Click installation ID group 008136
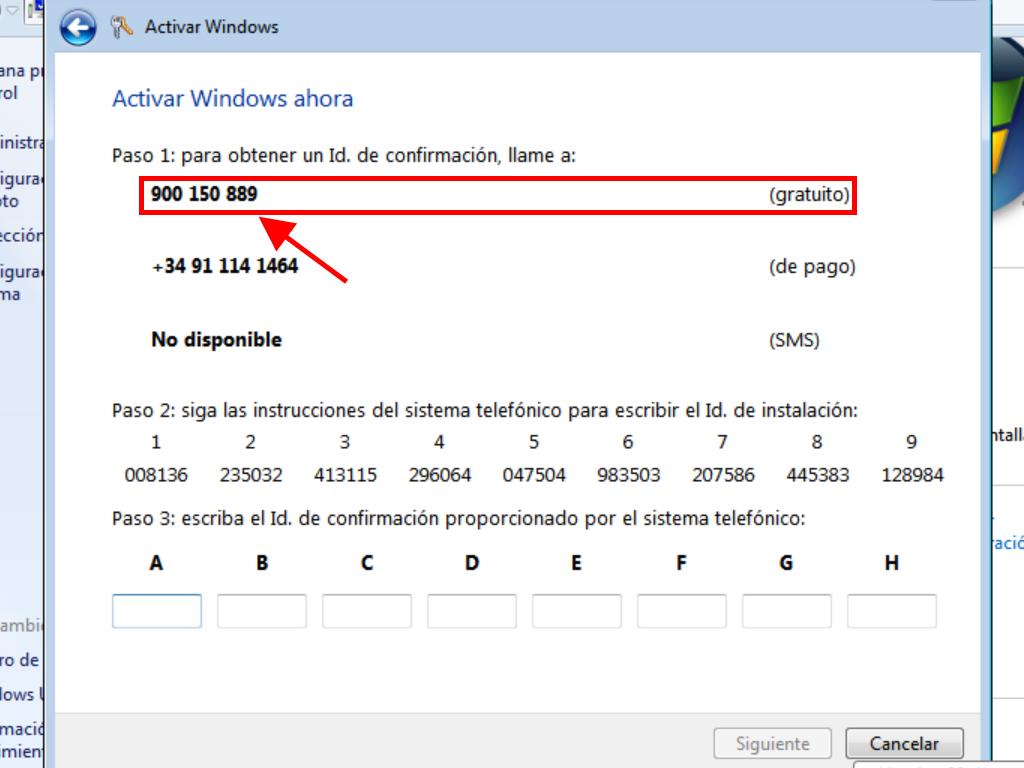This screenshot has width=1024, height=768. click(x=156, y=475)
